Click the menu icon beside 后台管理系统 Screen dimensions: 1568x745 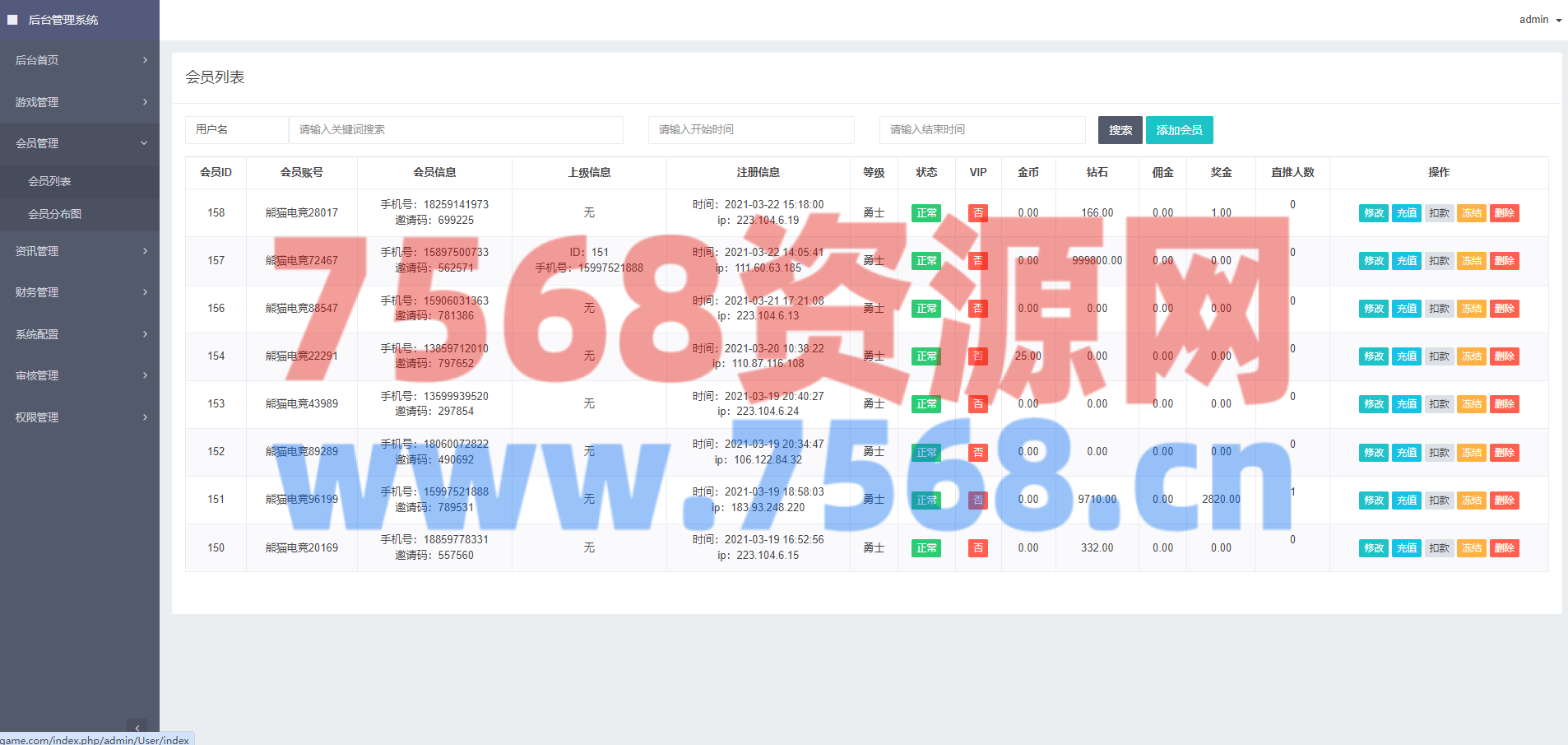click(x=12, y=20)
